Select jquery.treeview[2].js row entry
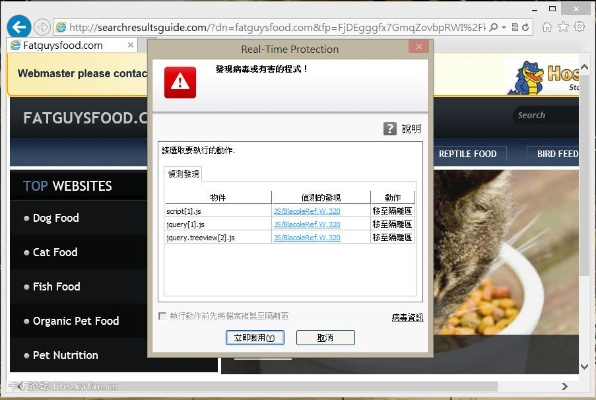 pyautogui.click(x=201, y=238)
